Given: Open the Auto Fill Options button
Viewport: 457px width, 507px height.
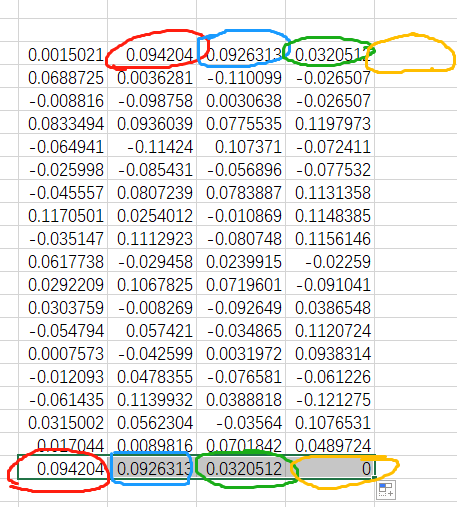Looking at the screenshot, I should point(386,490).
